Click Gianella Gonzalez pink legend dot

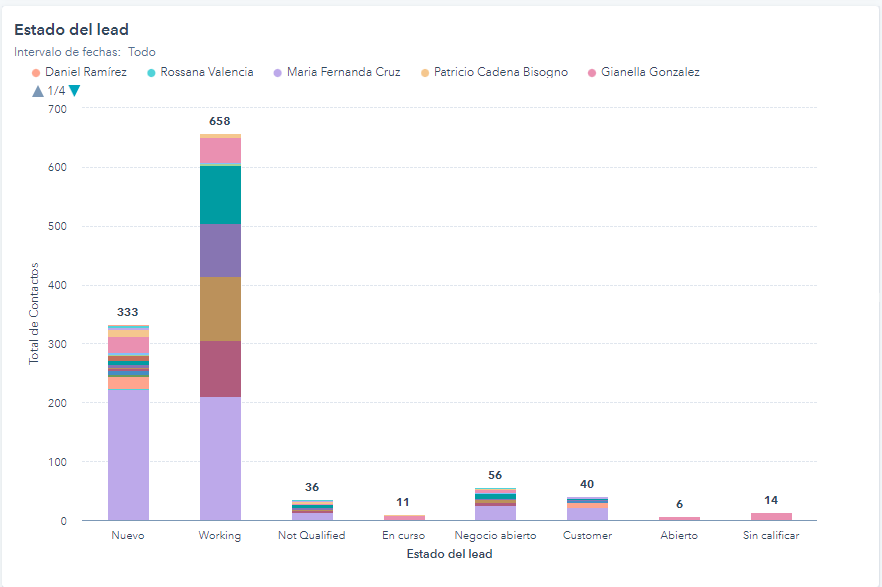592,73
